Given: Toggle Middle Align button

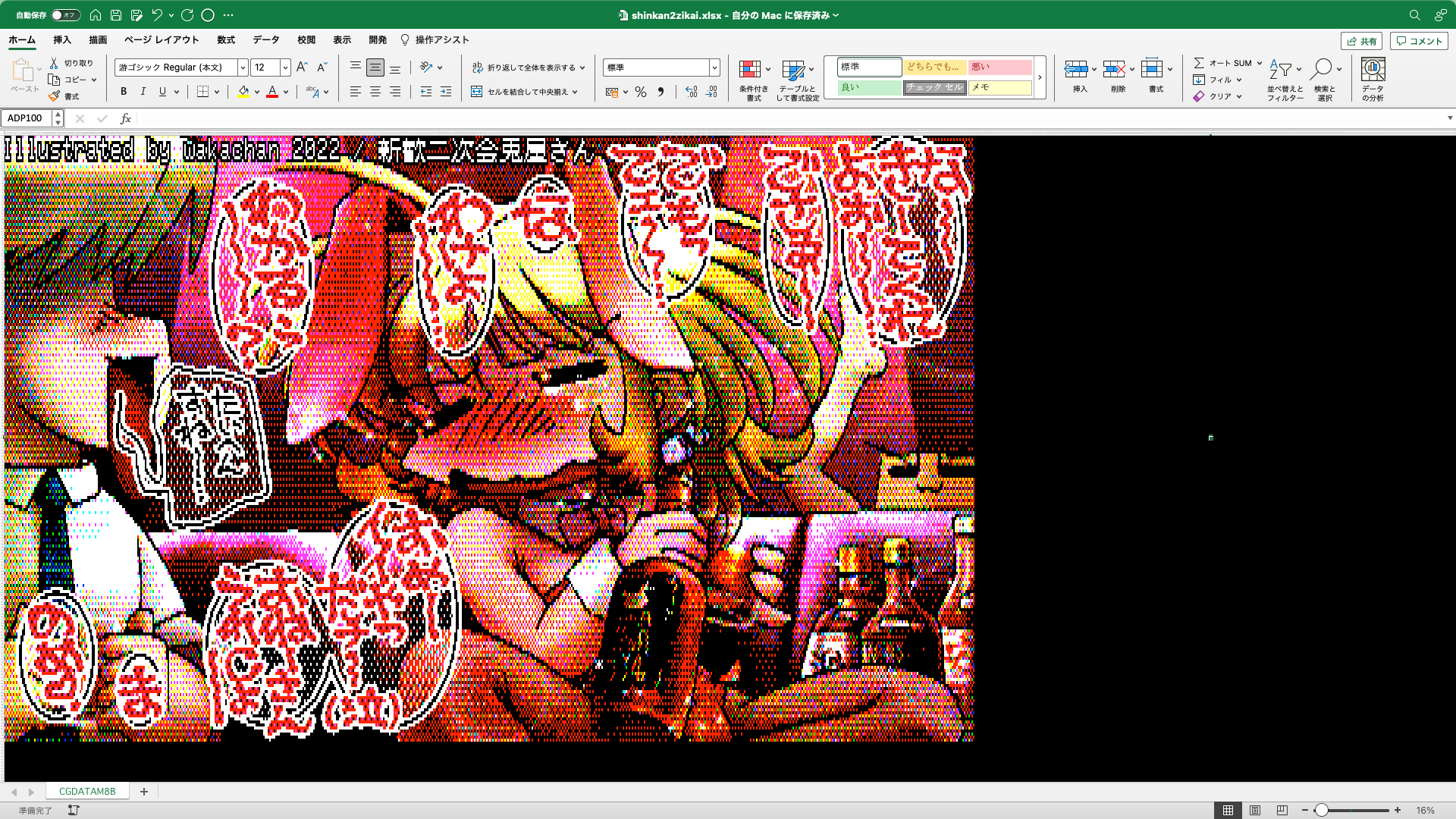Looking at the screenshot, I should click(375, 67).
